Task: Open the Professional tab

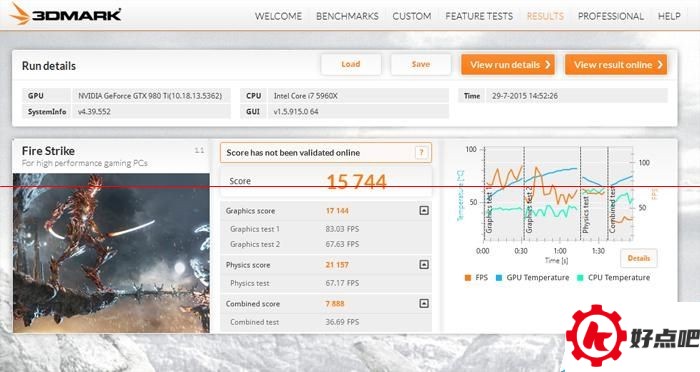Action: coord(611,16)
